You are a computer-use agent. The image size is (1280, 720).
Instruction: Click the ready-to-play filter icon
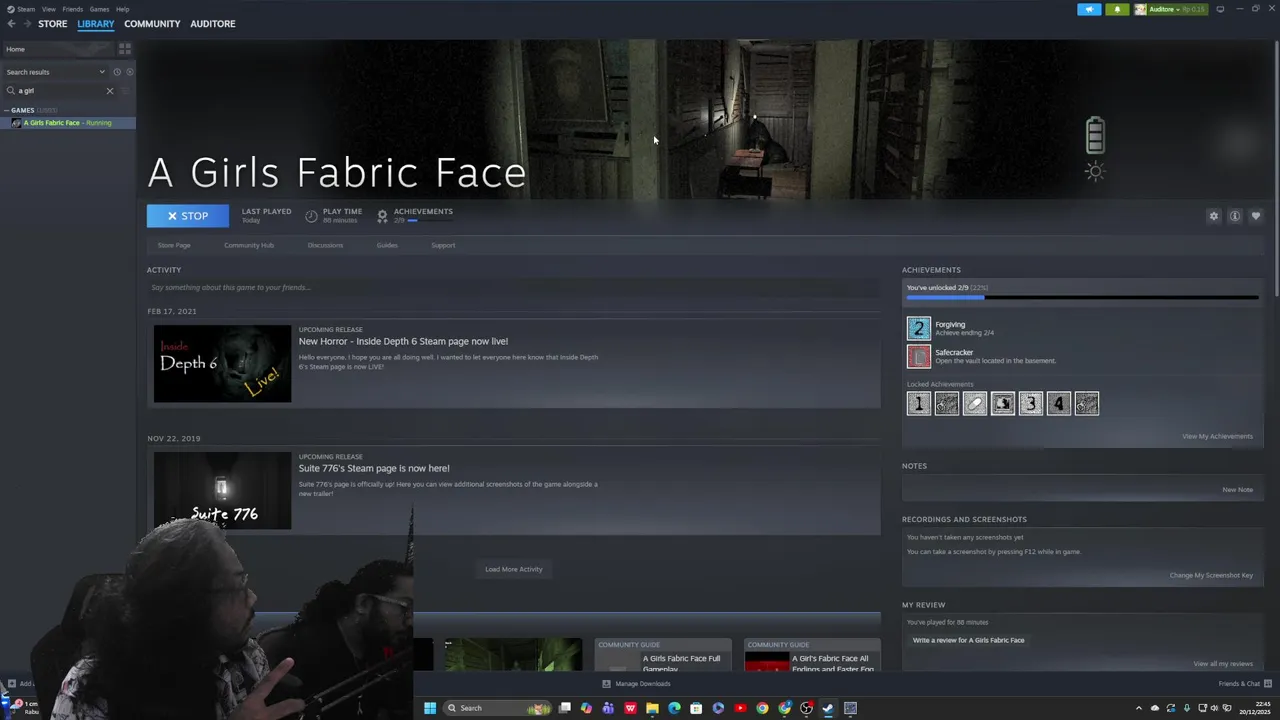129,72
